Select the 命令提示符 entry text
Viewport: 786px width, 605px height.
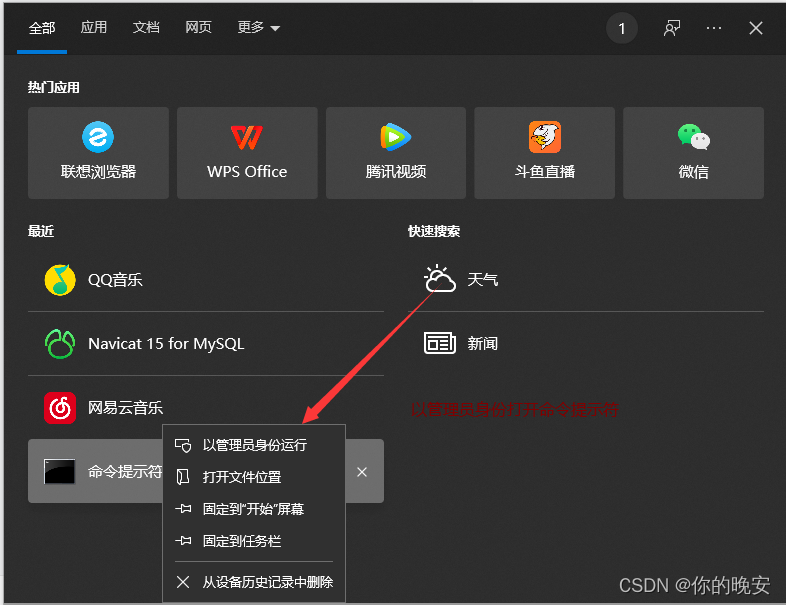click(x=125, y=472)
